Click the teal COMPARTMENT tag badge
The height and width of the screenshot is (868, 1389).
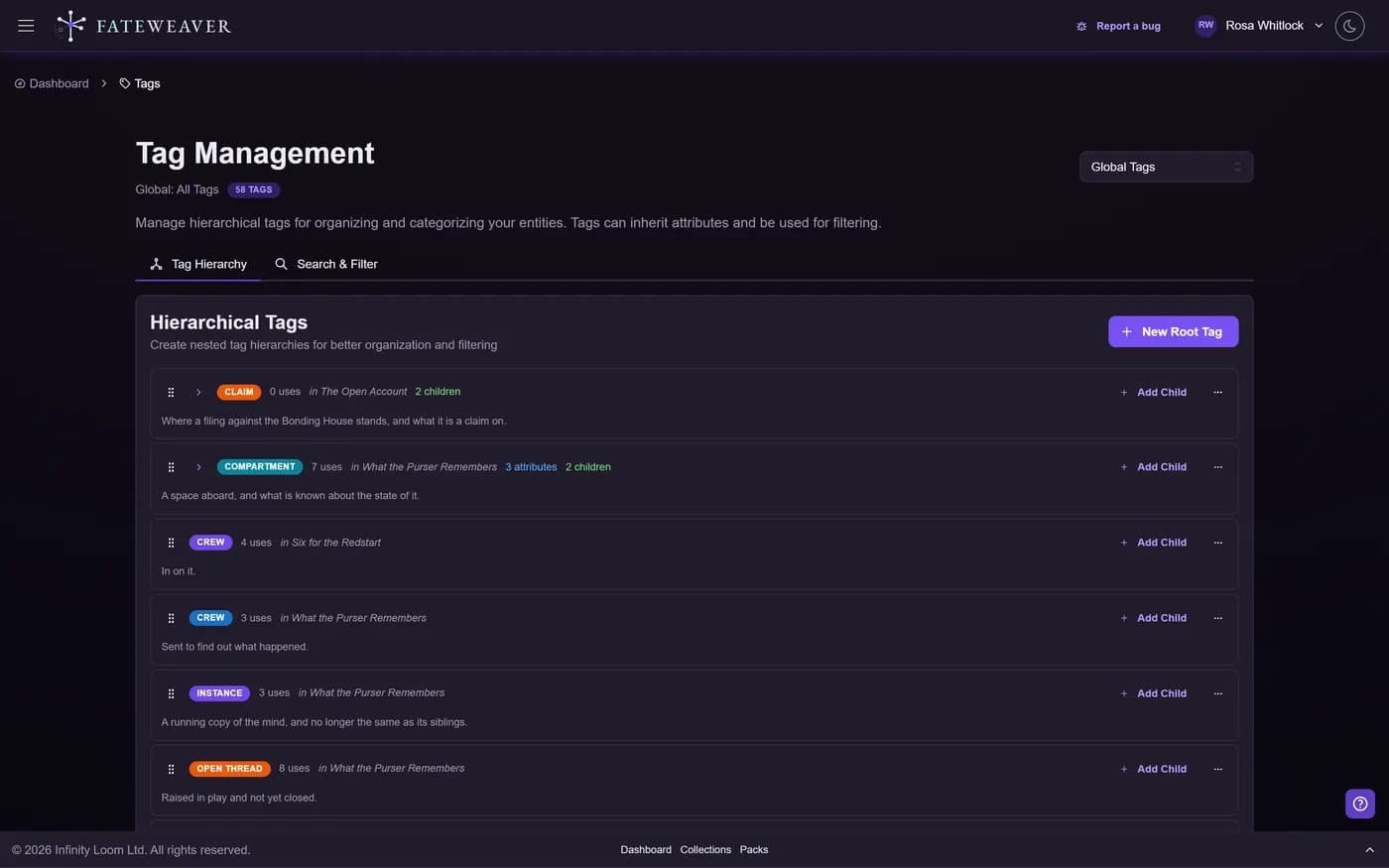point(260,467)
